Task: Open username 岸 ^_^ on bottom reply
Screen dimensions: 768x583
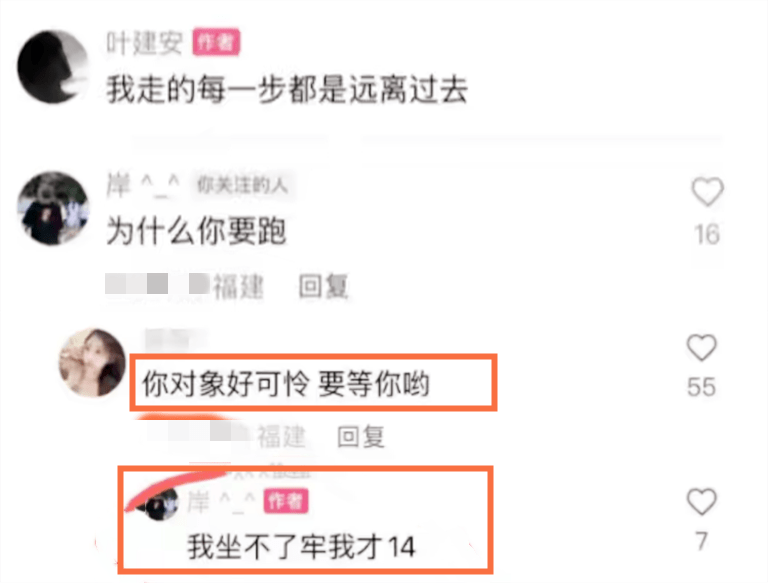Action: click(x=221, y=502)
